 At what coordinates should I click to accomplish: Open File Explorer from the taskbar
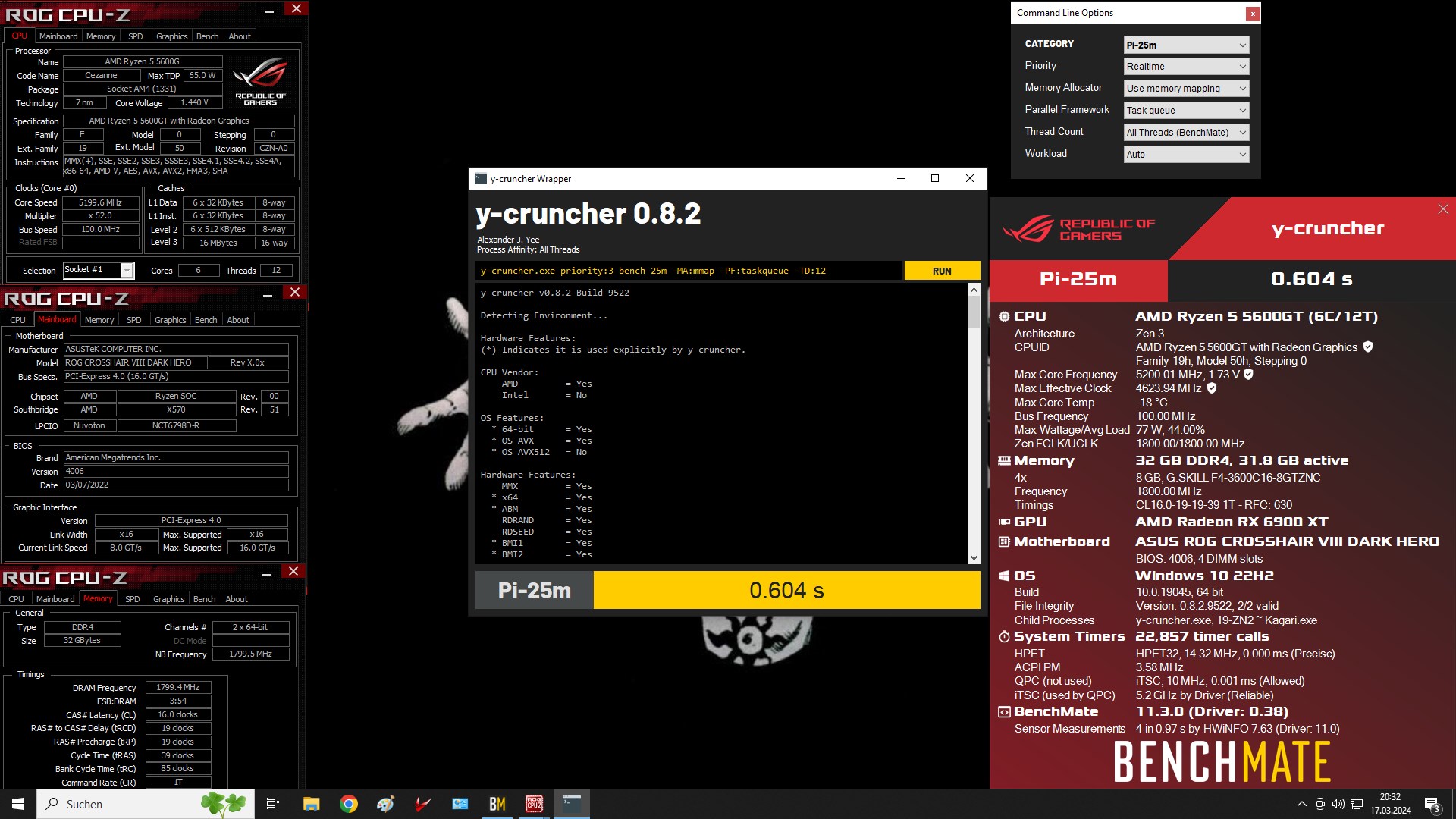pyautogui.click(x=311, y=804)
